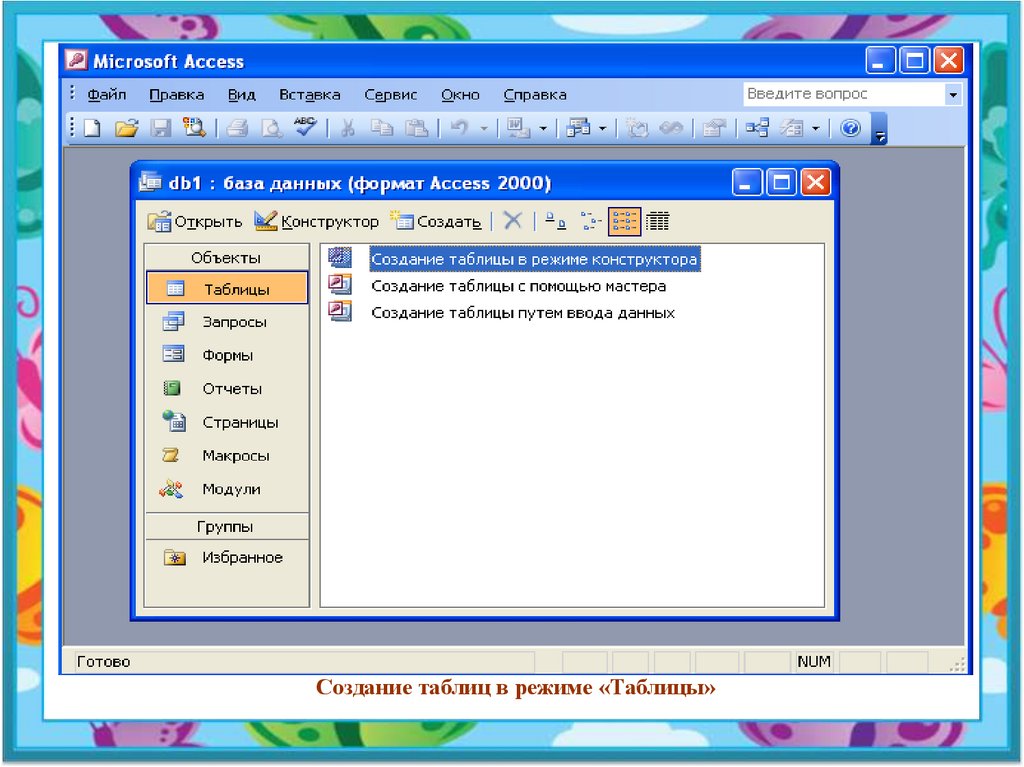Viewport: 1024px width, 767px height.
Task: Open the Сервис menu
Action: 391,95
